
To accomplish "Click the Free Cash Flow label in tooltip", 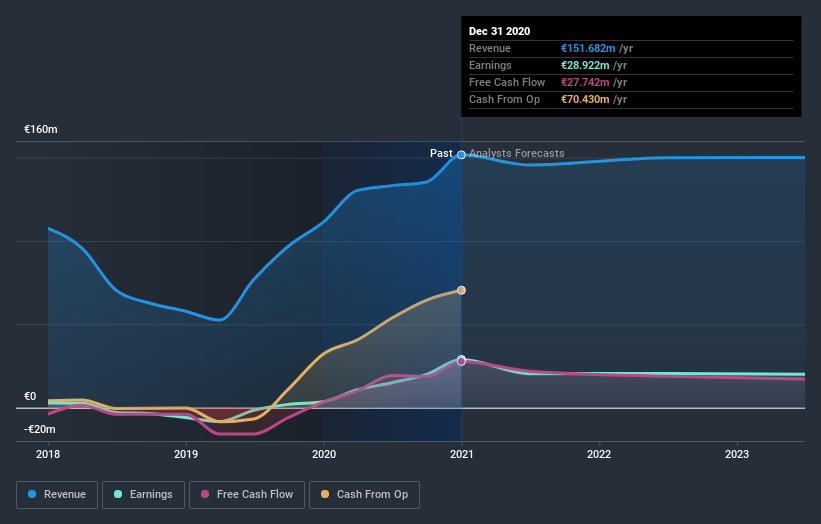I will click(x=507, y=82).
